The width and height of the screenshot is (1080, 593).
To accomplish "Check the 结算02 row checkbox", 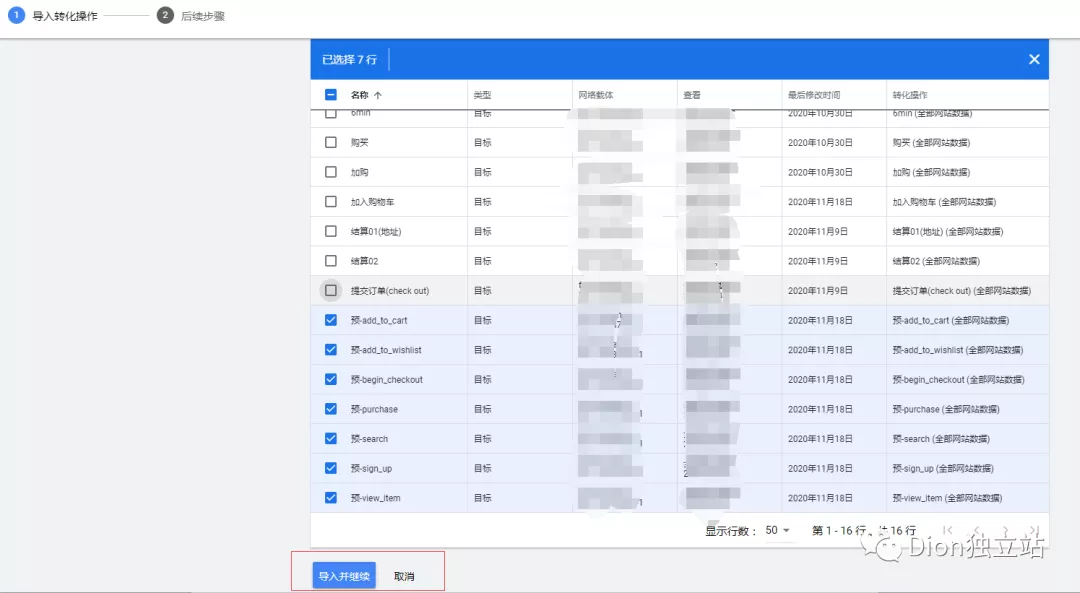I will pyautogui.click(x=331, y=261).
